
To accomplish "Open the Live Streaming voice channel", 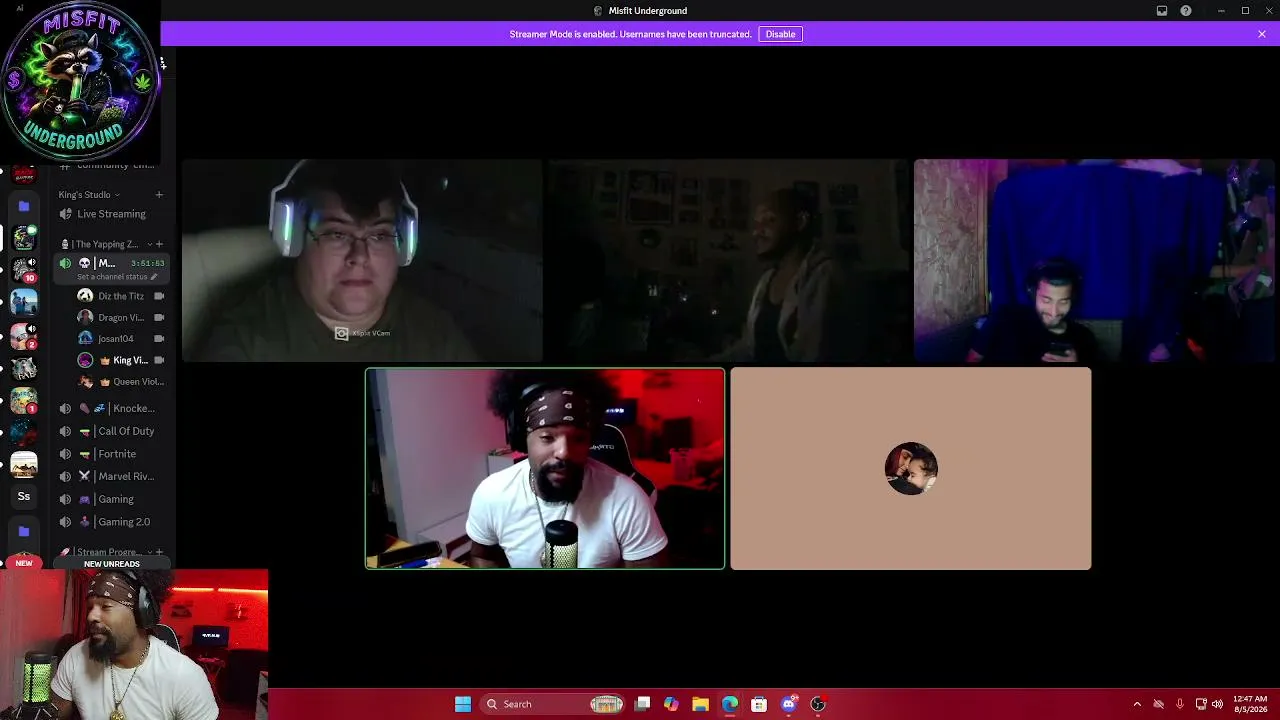I will point(111,214).
